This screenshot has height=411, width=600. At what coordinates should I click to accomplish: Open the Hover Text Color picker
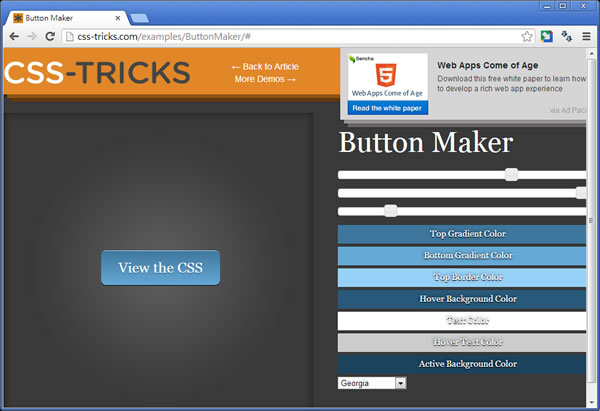click(462, 342)
